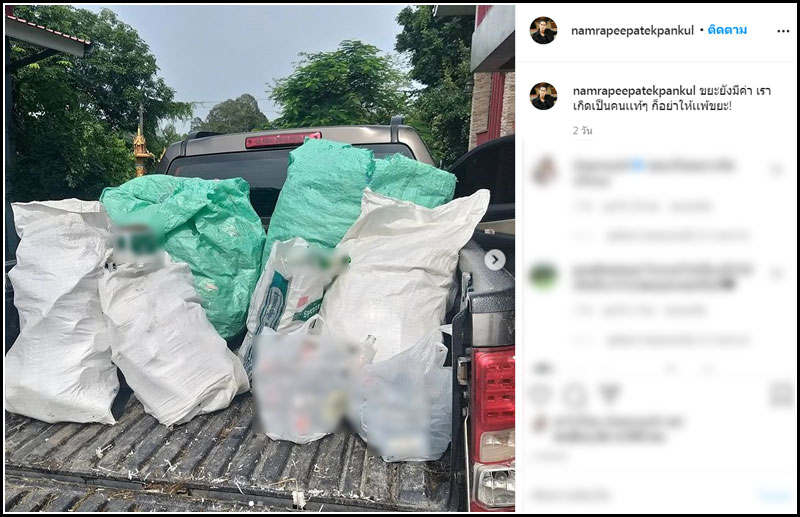Open first commenter's profile avatar
The width and height of the screenshot is (800, 517).
543,170
